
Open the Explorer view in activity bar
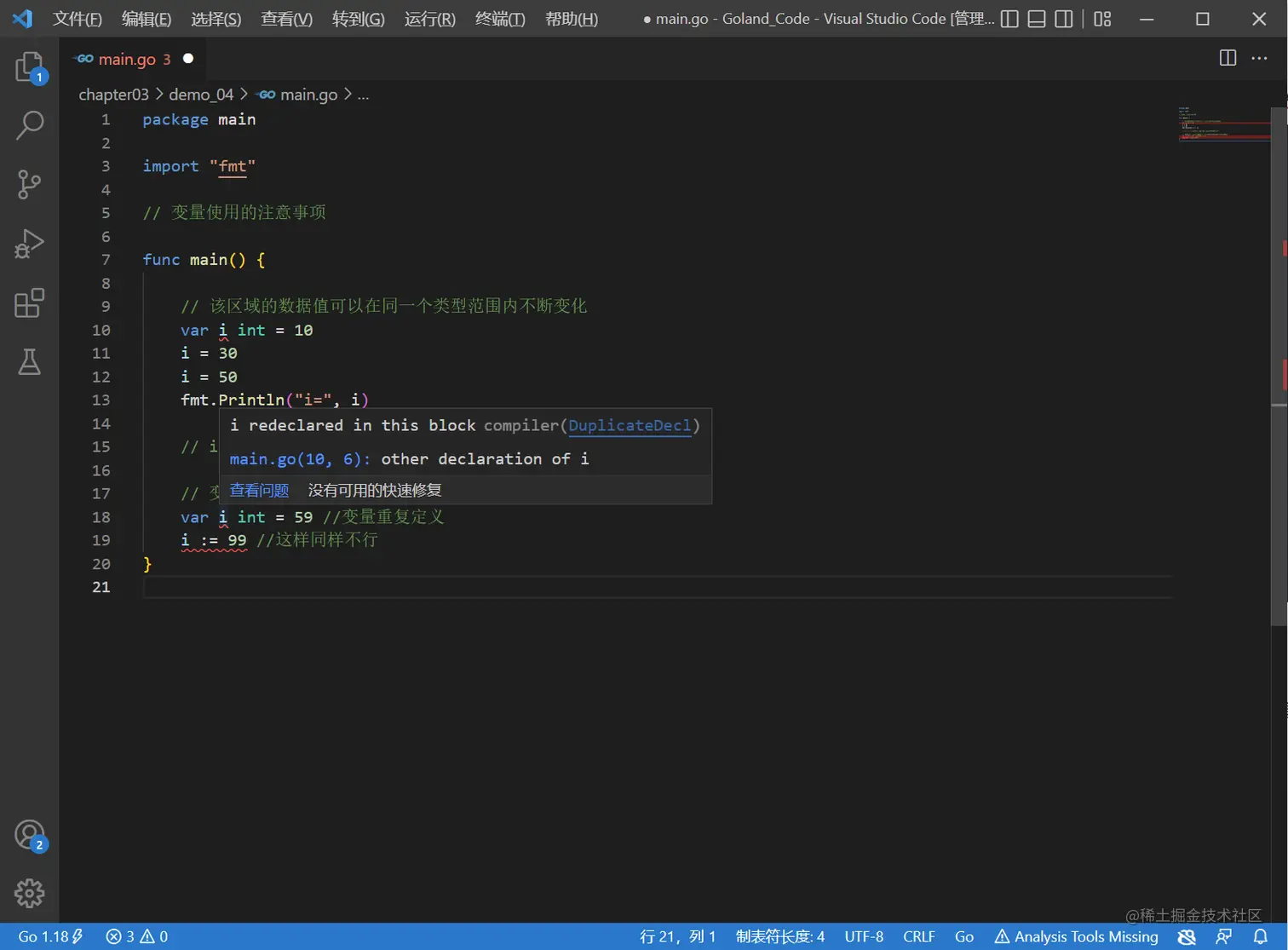[30, 67]
